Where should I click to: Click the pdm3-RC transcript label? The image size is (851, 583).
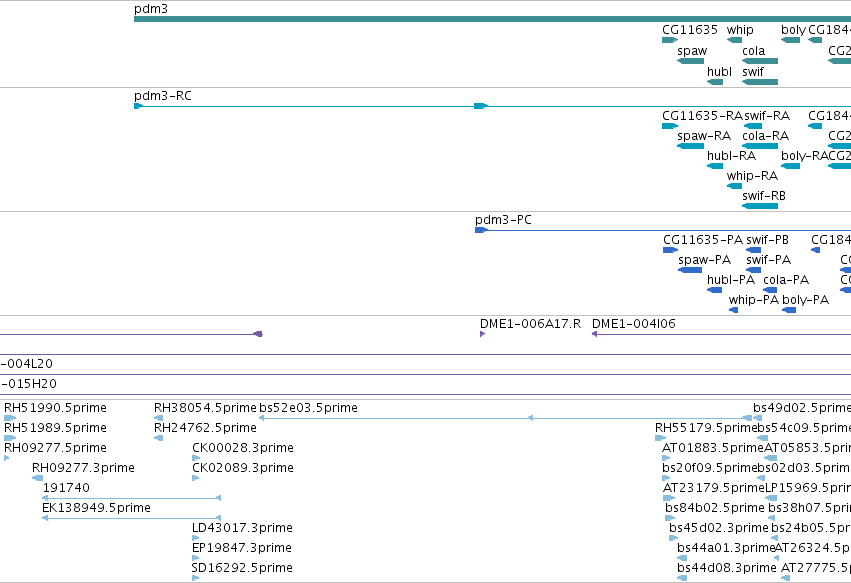pyautogui.click(x=163, y=96)
